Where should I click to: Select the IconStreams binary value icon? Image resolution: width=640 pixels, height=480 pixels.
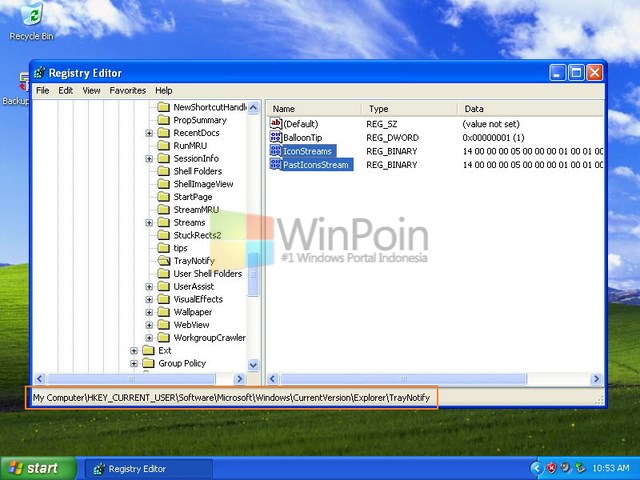pyautogui.click(x=276, y=151)
